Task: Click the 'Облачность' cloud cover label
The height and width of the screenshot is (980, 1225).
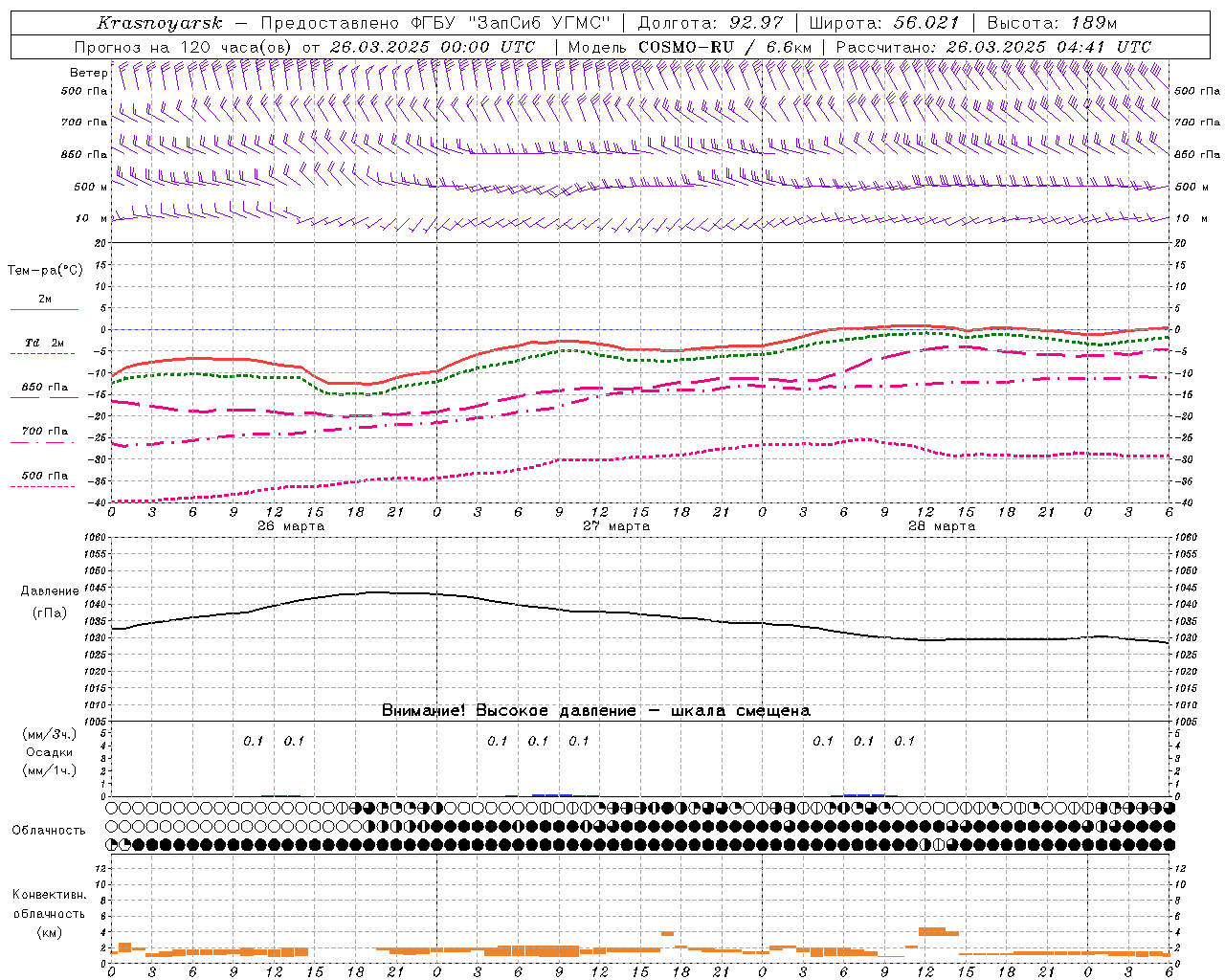Action: coord(49,831)
